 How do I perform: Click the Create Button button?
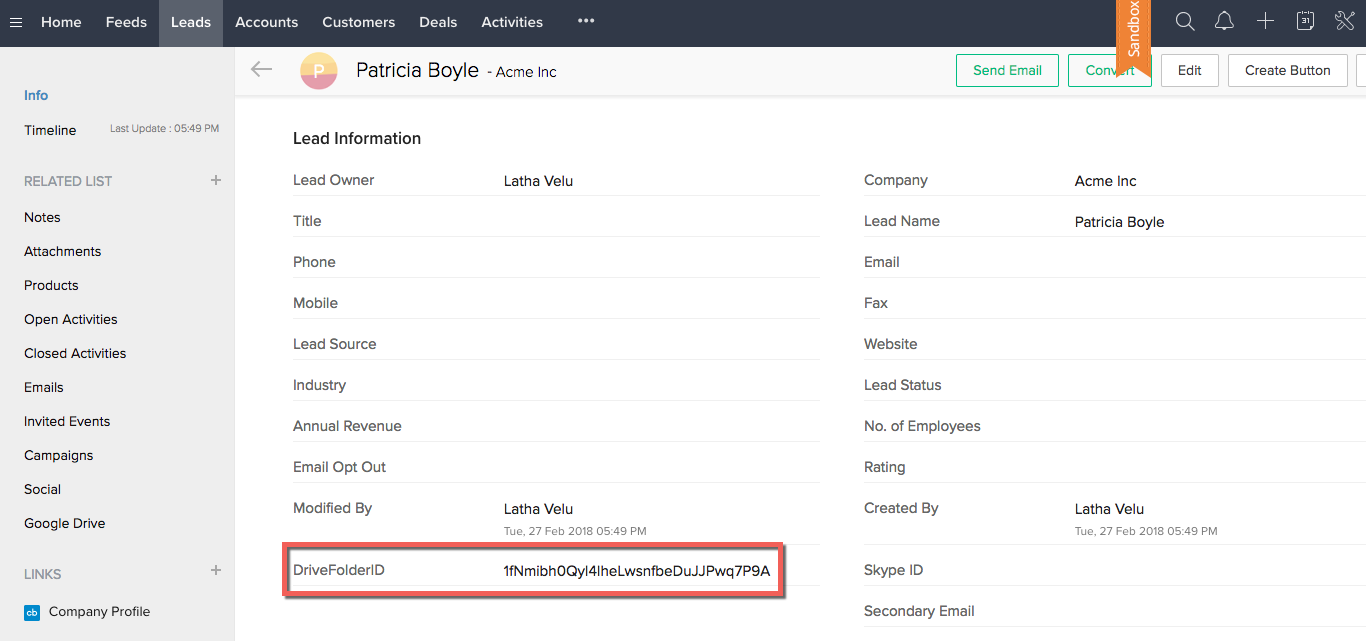click(x=1287, y=71)
